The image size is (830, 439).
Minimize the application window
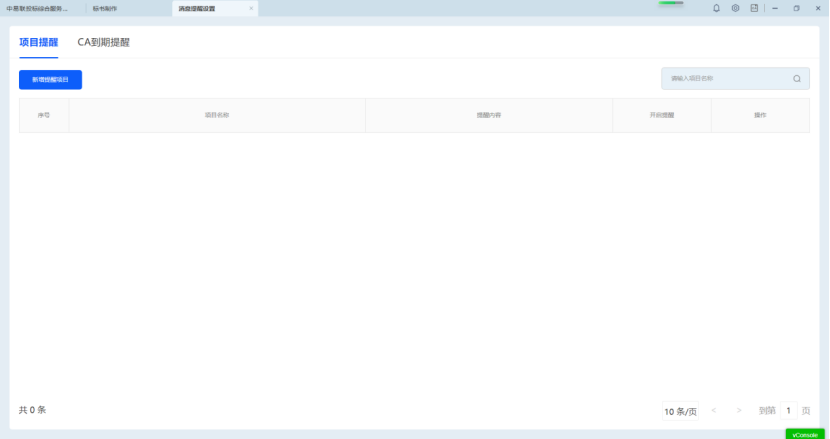[775, 8]
